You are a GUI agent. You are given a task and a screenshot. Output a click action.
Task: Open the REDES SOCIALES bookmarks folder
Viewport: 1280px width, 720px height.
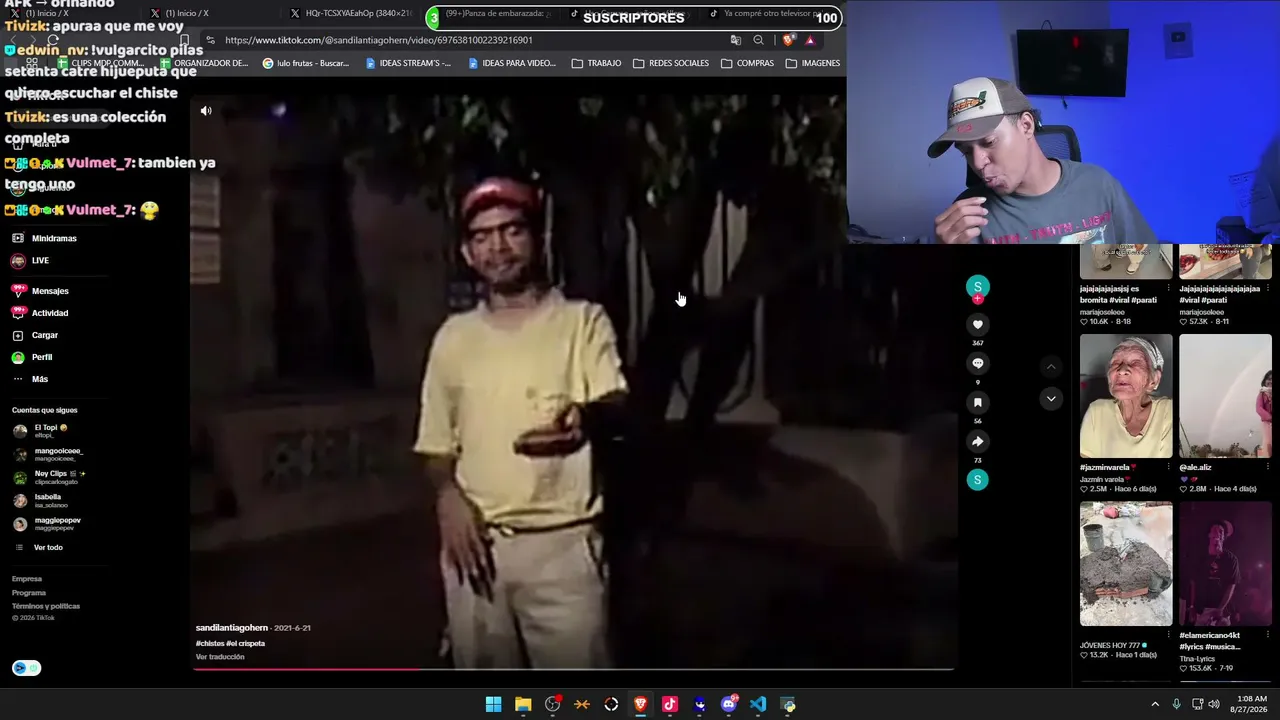[671, 63]
